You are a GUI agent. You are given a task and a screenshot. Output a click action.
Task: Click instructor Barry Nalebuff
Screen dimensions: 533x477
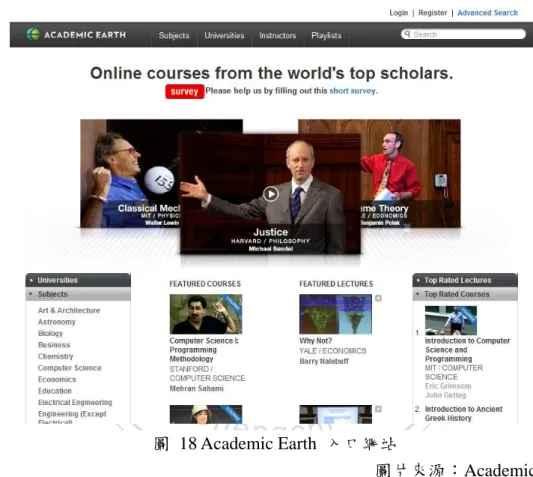(x=324, y=361)
